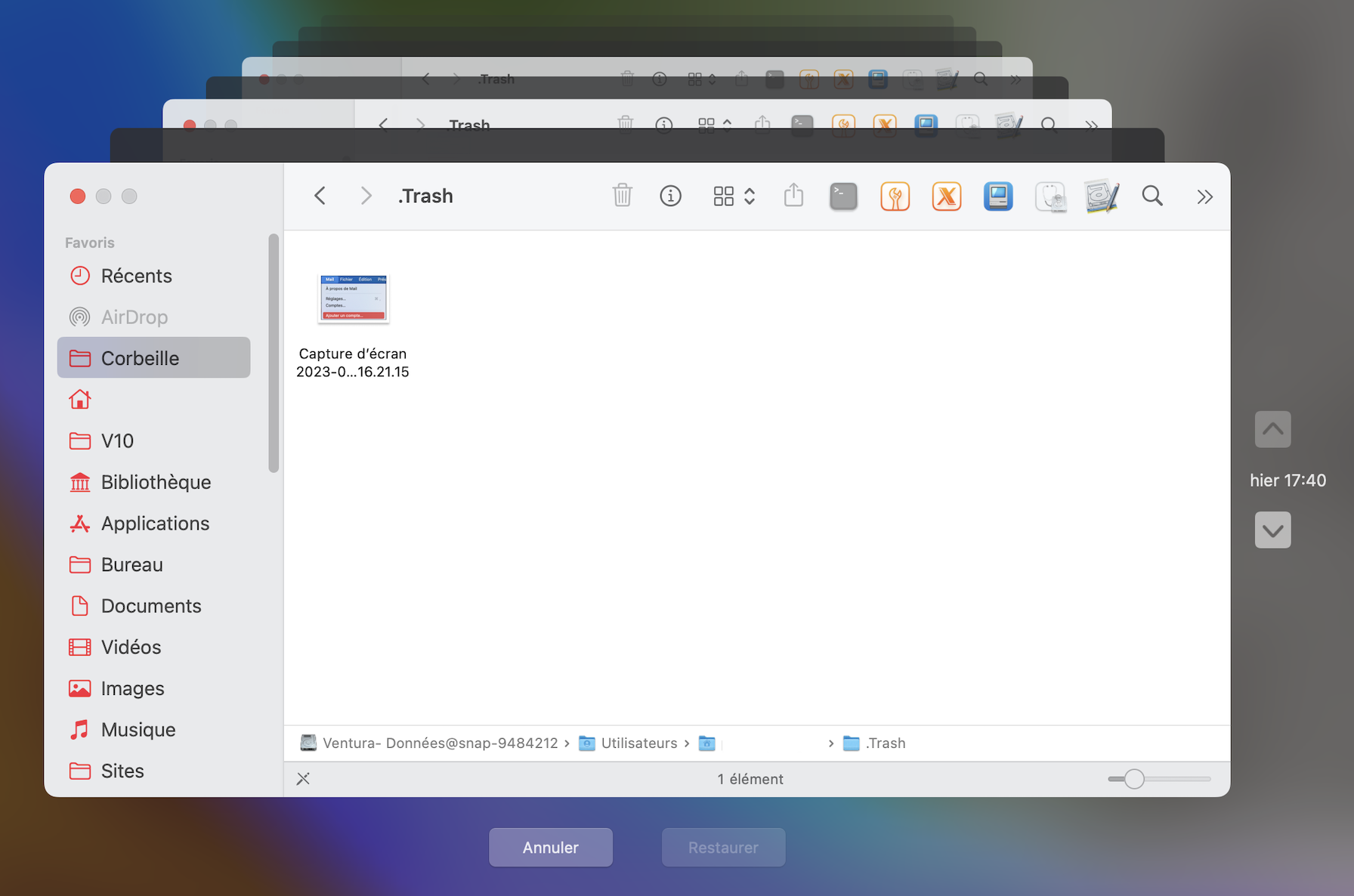
Task: Open Musique in the sidebar
Action: [x=153, y=730]
